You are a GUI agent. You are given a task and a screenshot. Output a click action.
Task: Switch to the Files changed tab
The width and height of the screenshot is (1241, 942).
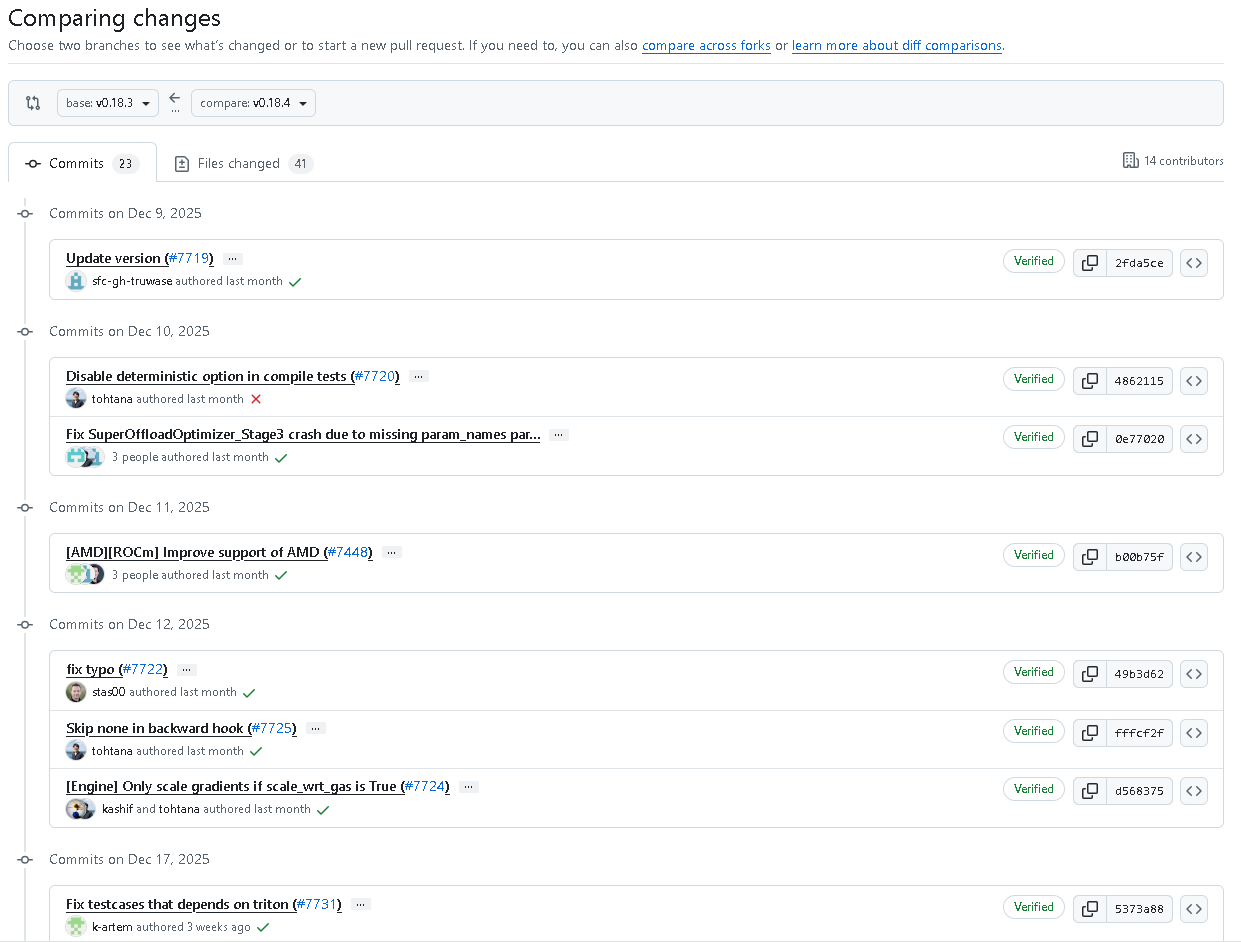(242, 162)
